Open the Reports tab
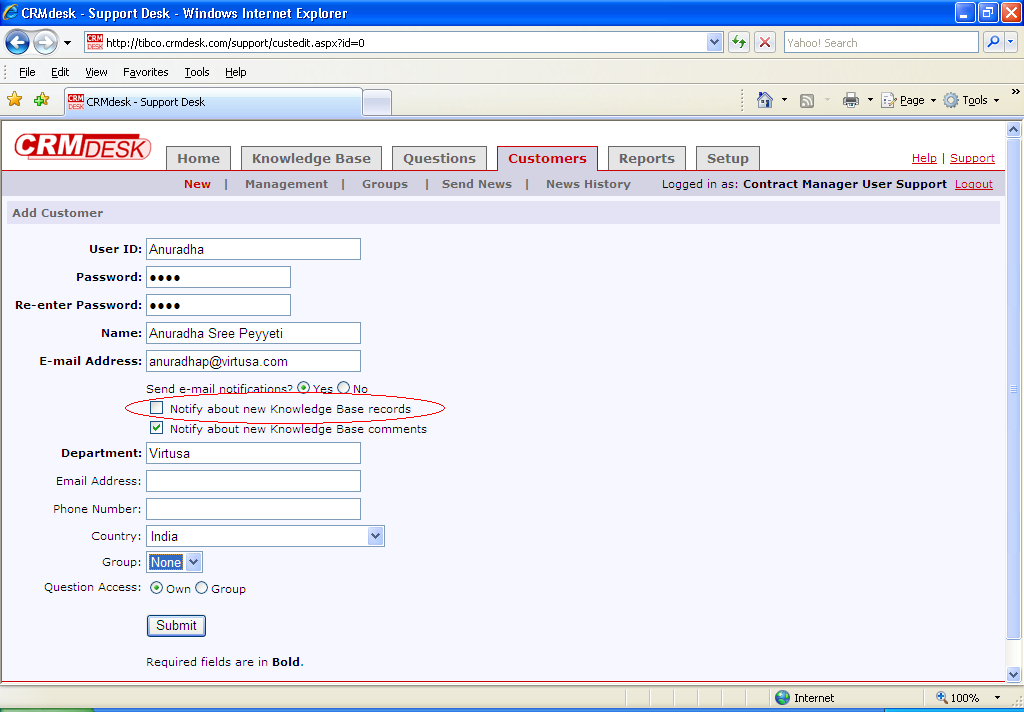This screenshot has width=1024, height=712. pyautogui.click(x=646, y=158)
